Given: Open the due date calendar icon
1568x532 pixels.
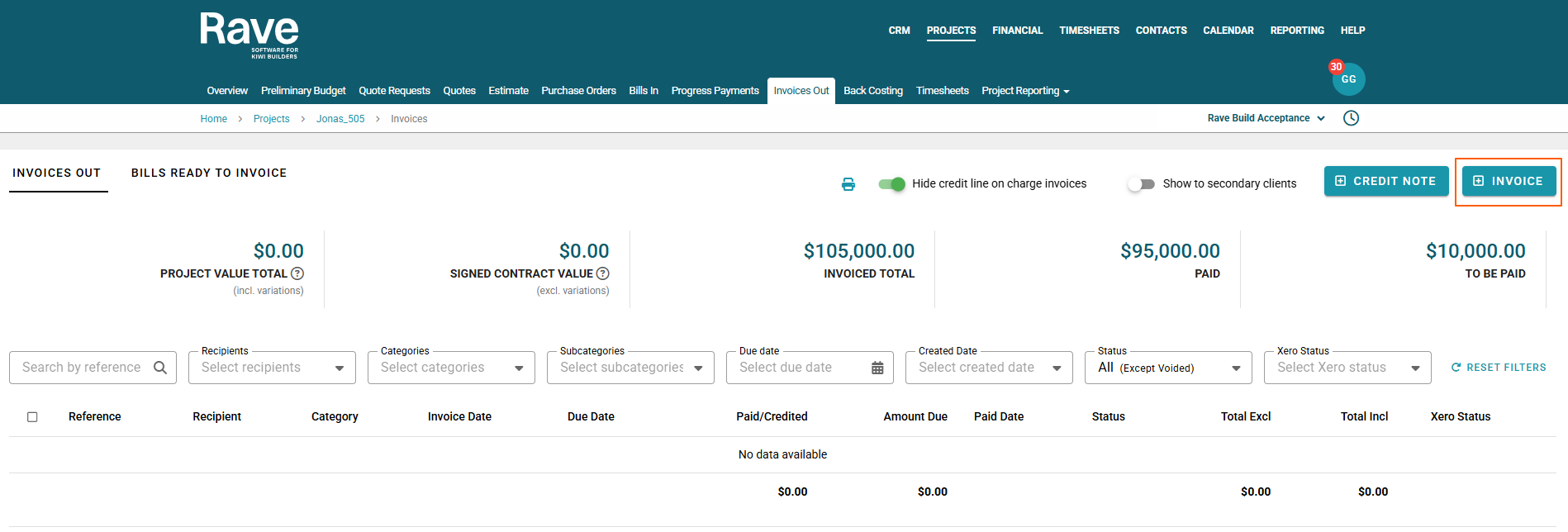Looking at the screenshot, I should click(x=877, y=368).
